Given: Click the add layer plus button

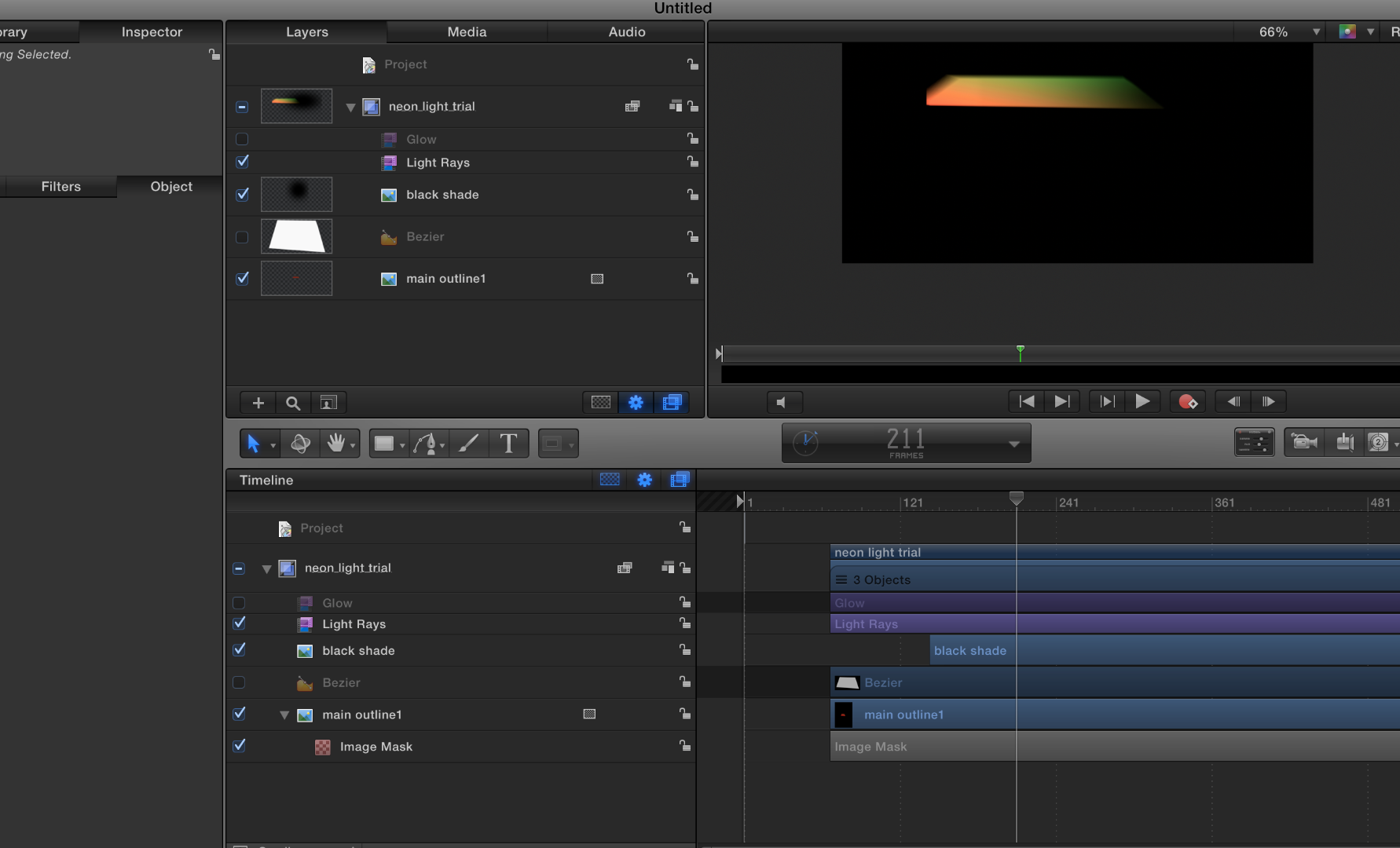Looking at the screenshot, I should pos(258,403).
